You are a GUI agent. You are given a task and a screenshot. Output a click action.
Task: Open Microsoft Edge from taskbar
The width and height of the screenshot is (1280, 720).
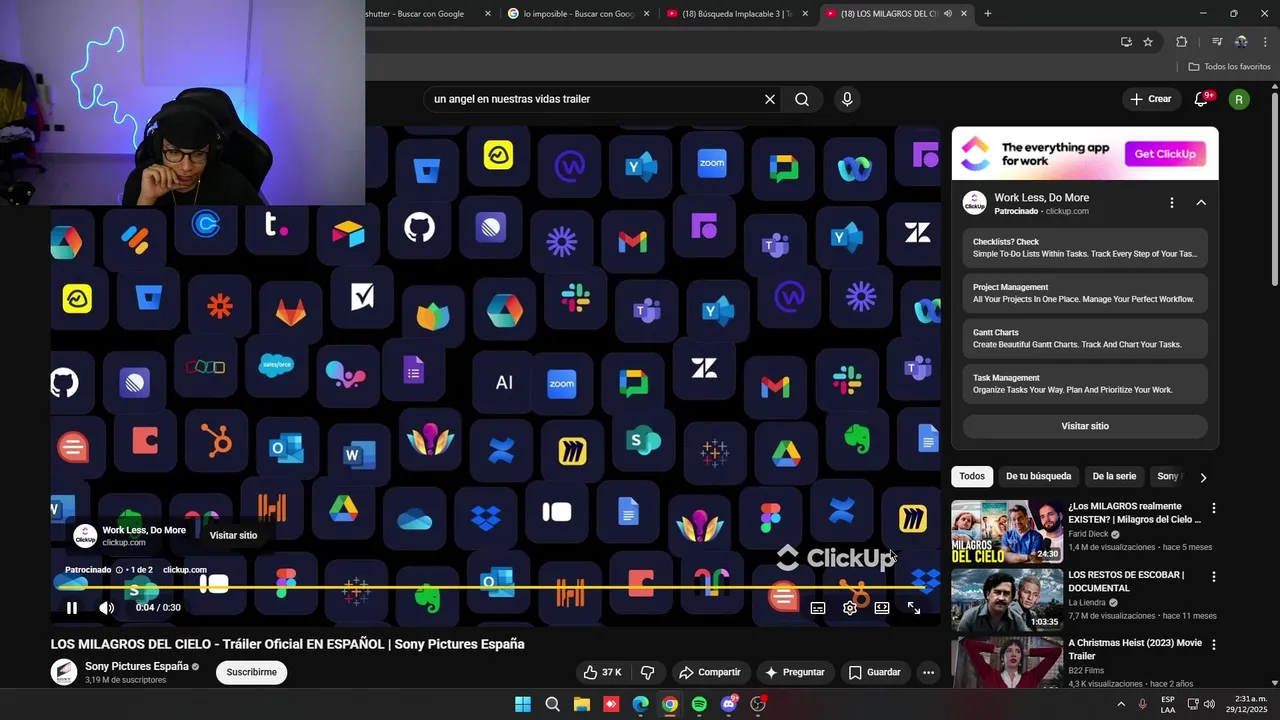click(641, 704)
